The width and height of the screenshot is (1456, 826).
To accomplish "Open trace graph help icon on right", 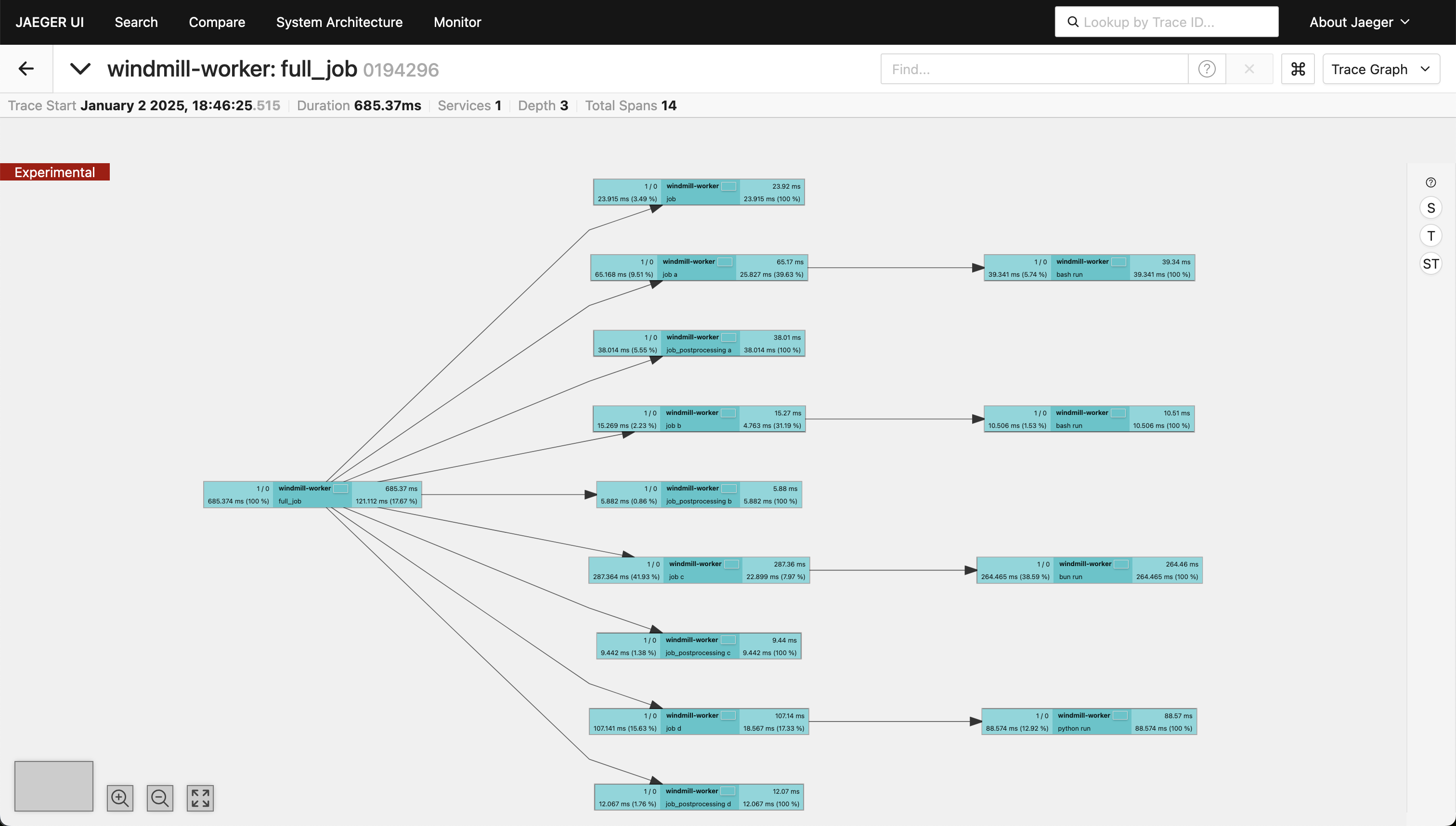I will [x=1430, y=183].
